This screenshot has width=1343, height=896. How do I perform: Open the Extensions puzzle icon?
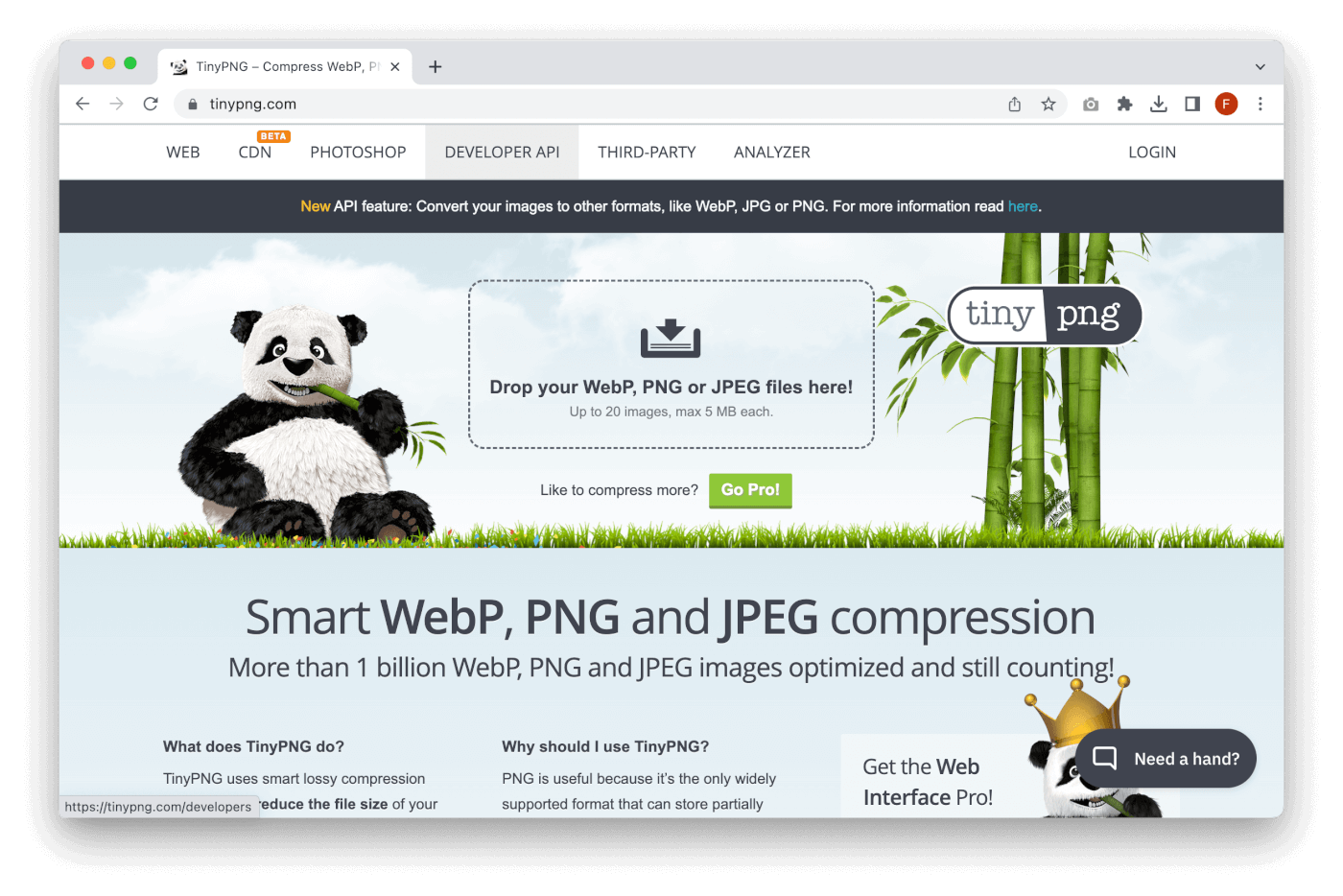pyautogui.click(x=1124, y=104)
